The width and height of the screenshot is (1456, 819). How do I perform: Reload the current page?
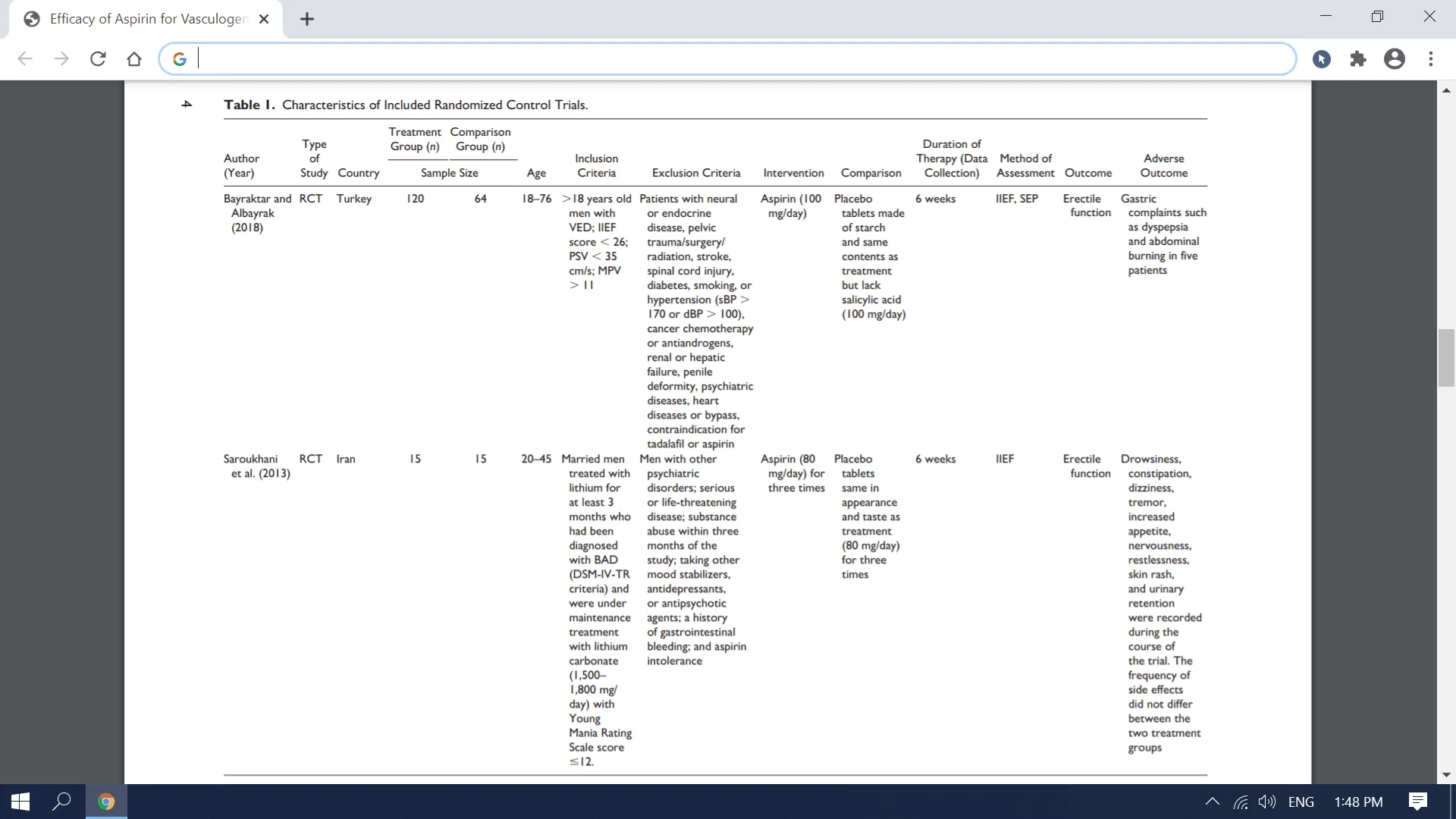tap(98, 59)
